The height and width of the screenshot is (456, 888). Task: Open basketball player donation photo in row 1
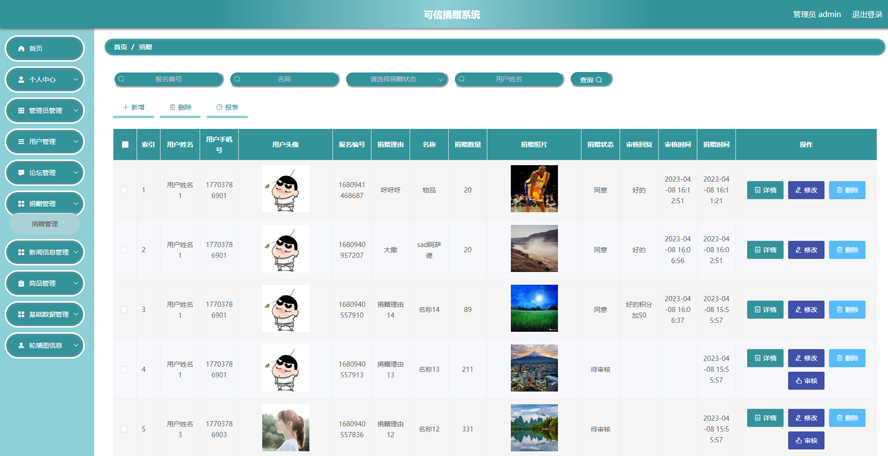(534, 189)
